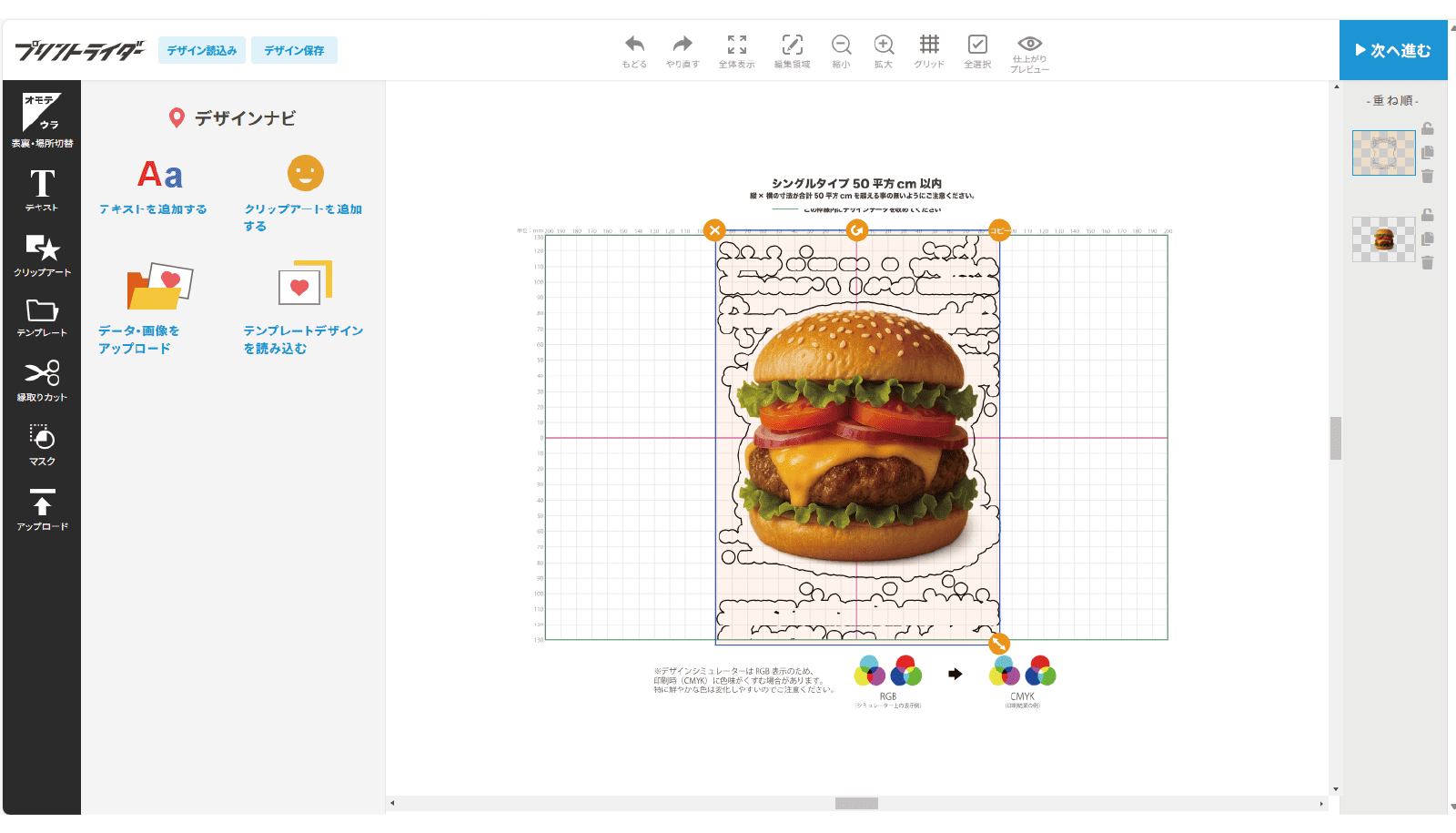1456x833 pixels.
Task: Toggle the グリッド grid display
Action: click(x=929, y=50)
